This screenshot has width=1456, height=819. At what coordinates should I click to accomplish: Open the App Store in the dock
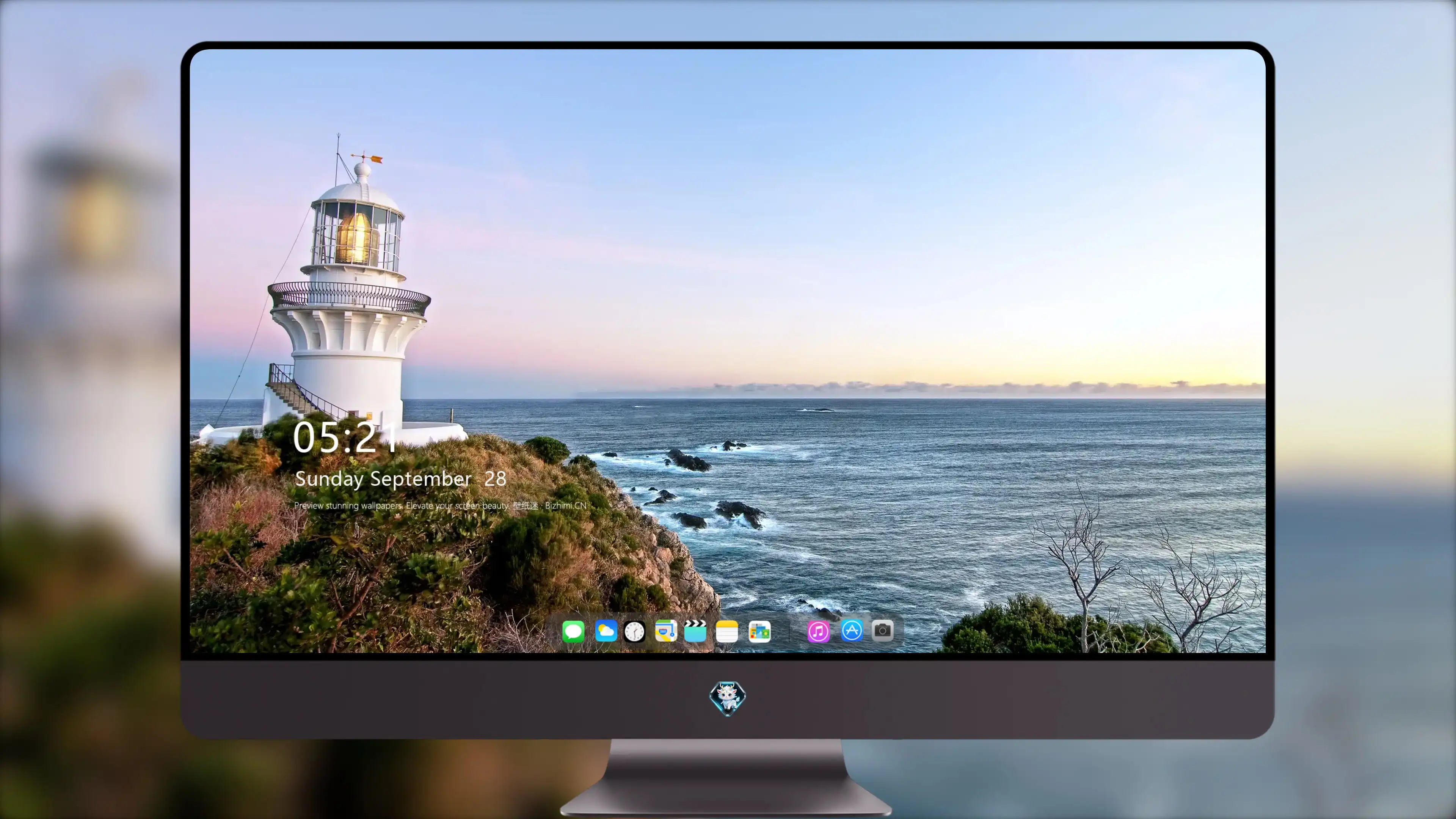852,630
